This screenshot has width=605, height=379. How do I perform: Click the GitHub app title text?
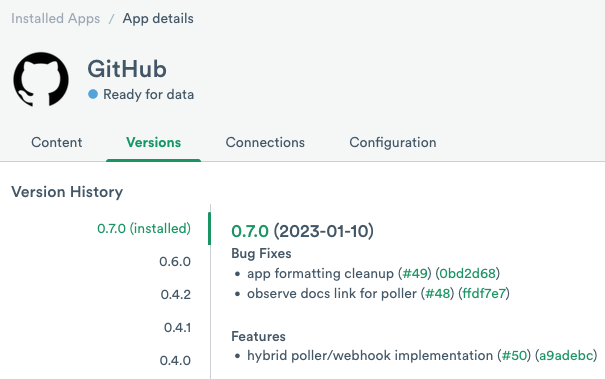point(127,69)
